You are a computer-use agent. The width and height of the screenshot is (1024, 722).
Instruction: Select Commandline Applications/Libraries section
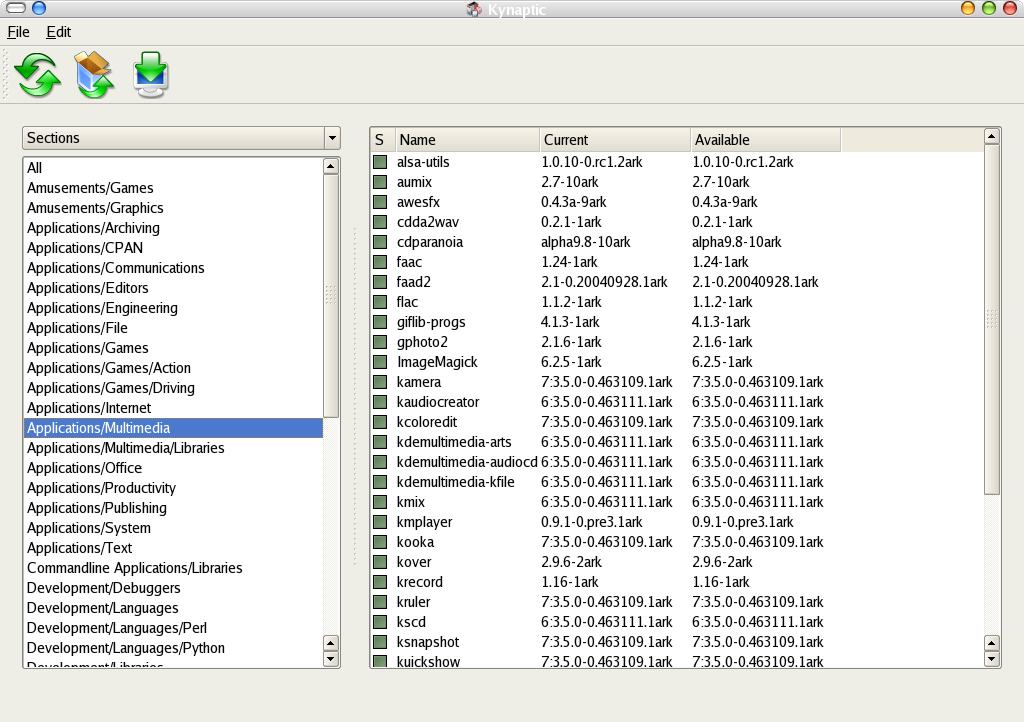(173, 568)
